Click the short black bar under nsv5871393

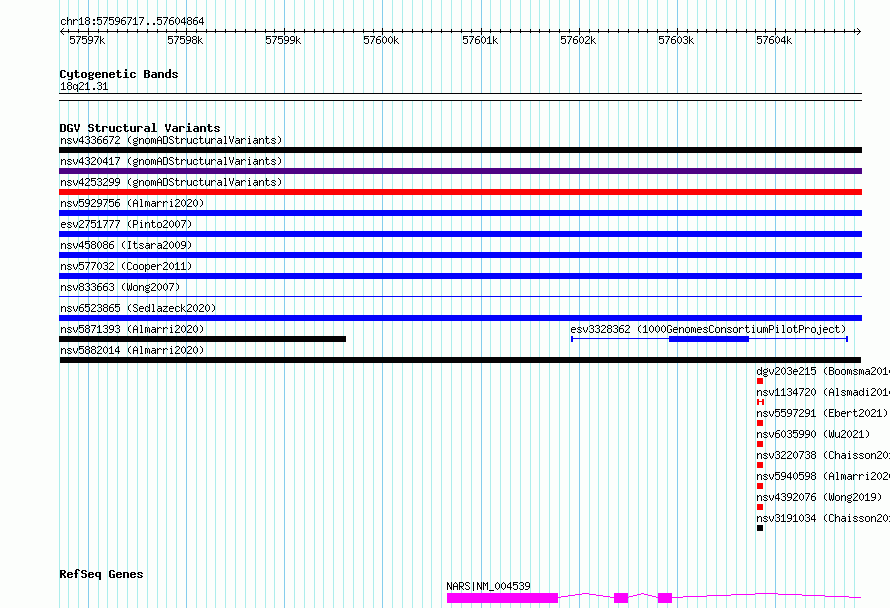(203, 339)
